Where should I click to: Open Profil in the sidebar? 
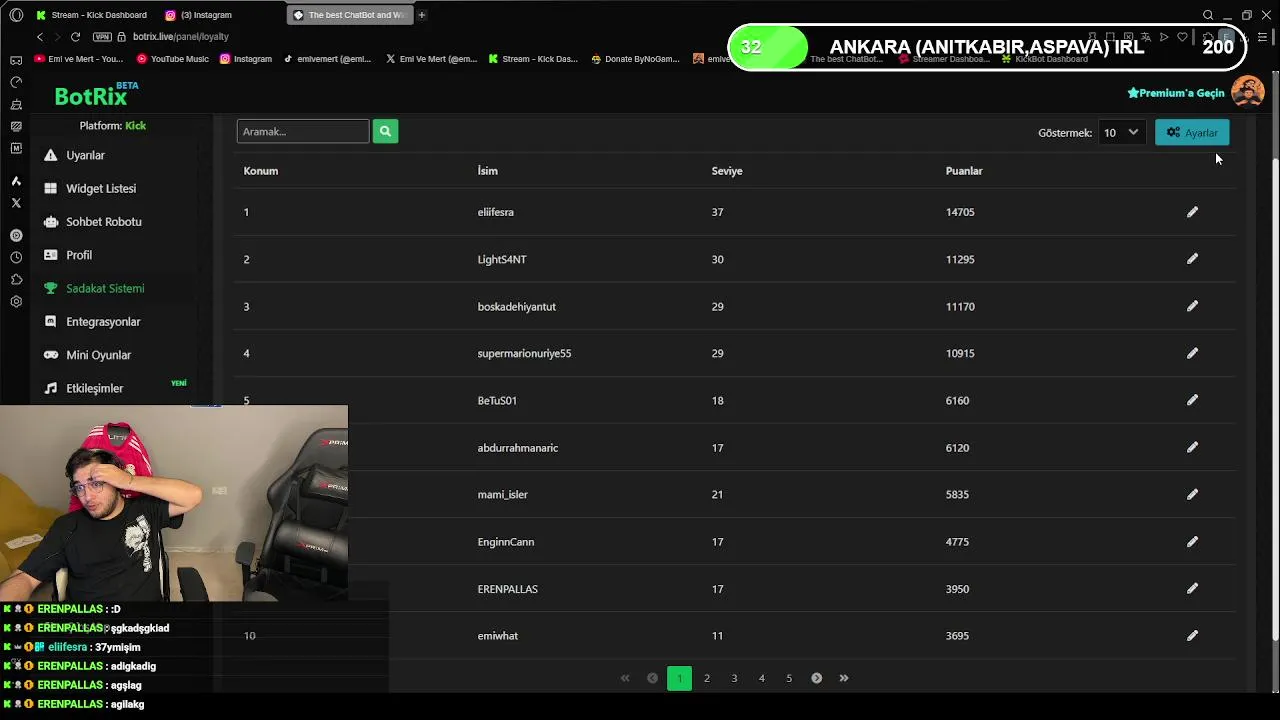[x=78, y=255]
